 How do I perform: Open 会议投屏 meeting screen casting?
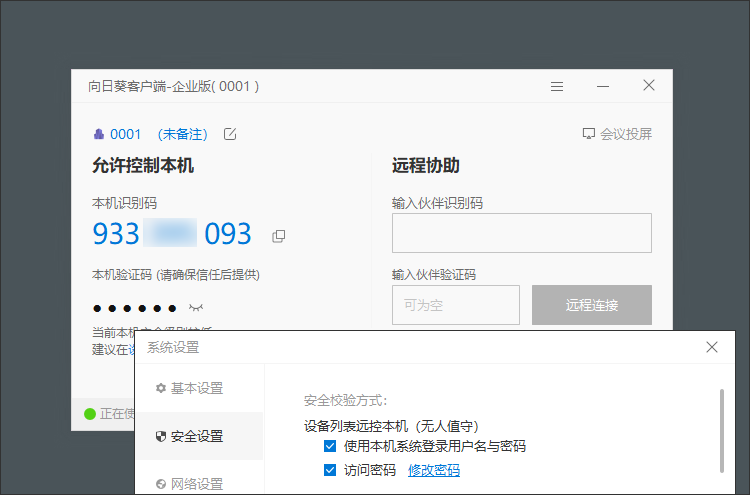click(x=617, y=134)
